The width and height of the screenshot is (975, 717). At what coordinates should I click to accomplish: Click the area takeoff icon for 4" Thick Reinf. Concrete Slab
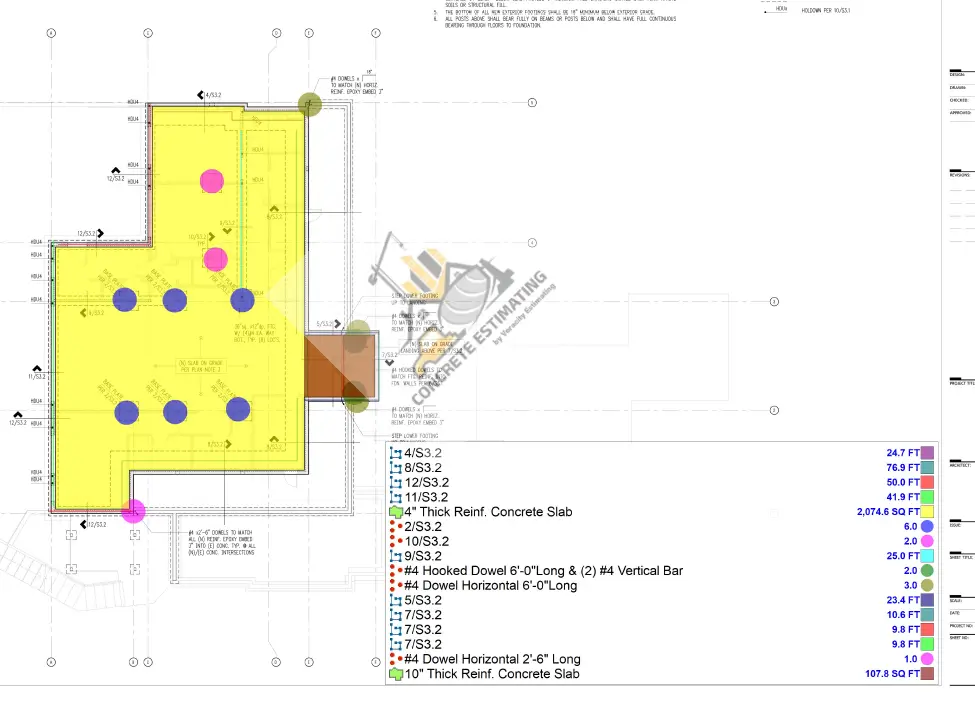pyautogui.click(x=394, y=511)
